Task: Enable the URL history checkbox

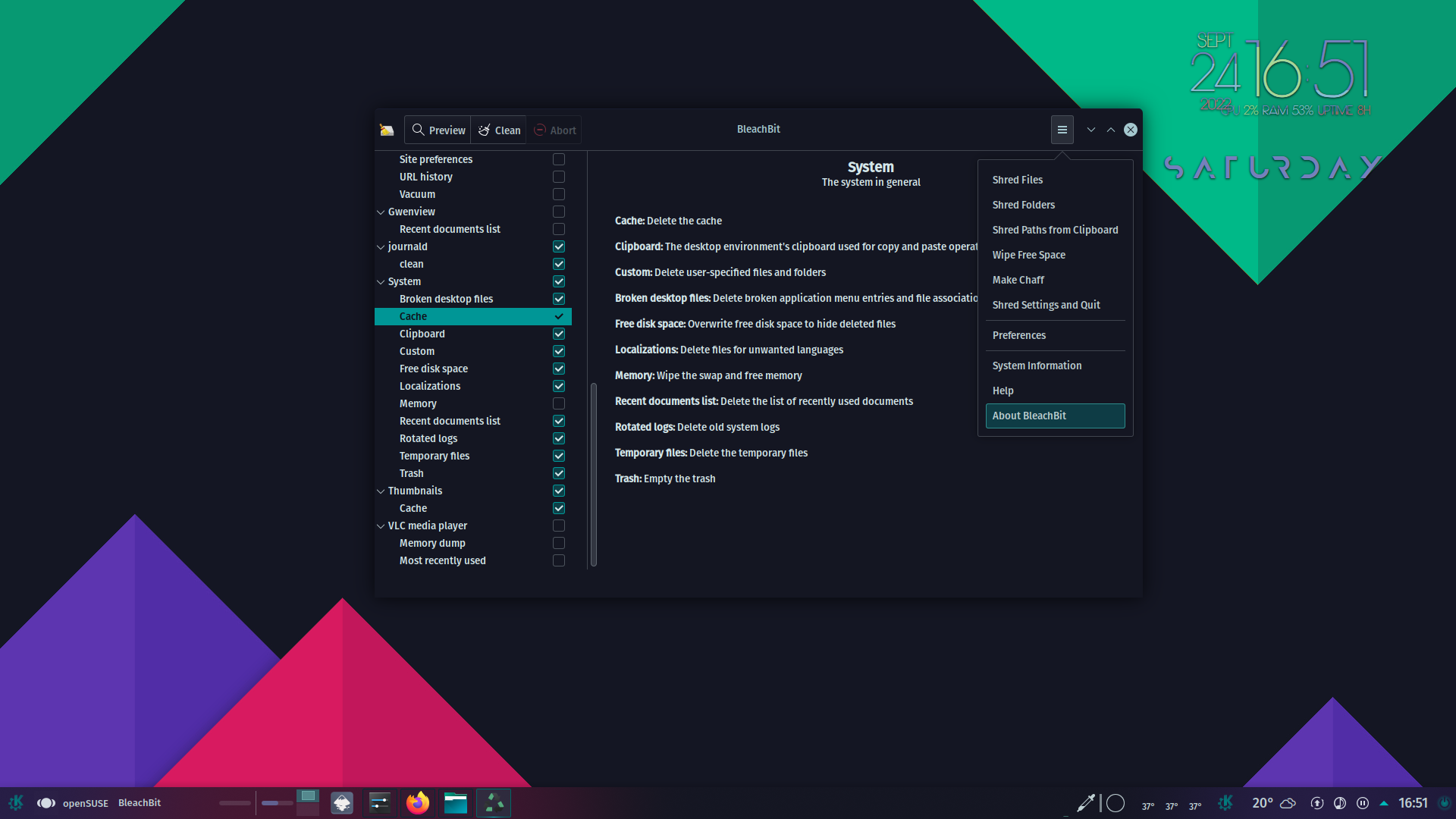Action: [x=559, y=177]
